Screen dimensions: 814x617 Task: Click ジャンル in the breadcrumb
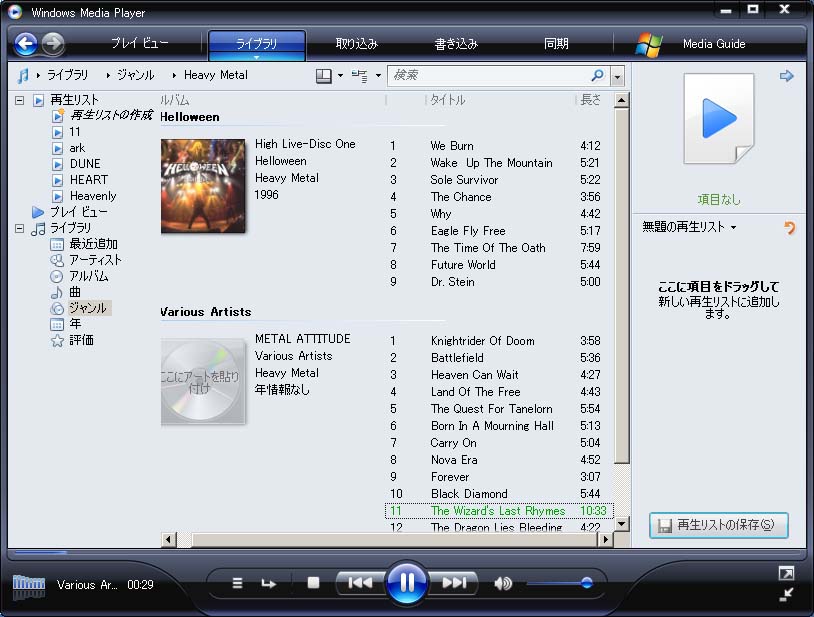coord(135,75)
